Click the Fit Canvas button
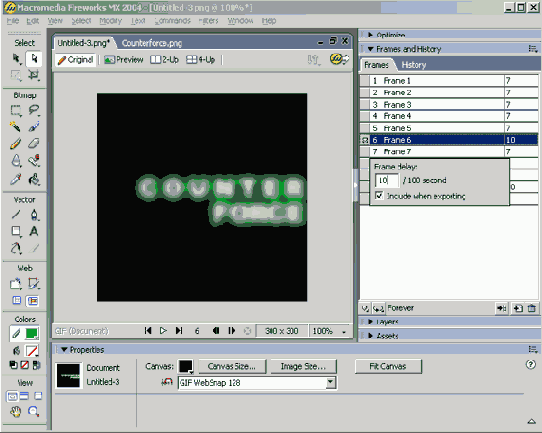This screenshot has width=542, height=433. 388,366
